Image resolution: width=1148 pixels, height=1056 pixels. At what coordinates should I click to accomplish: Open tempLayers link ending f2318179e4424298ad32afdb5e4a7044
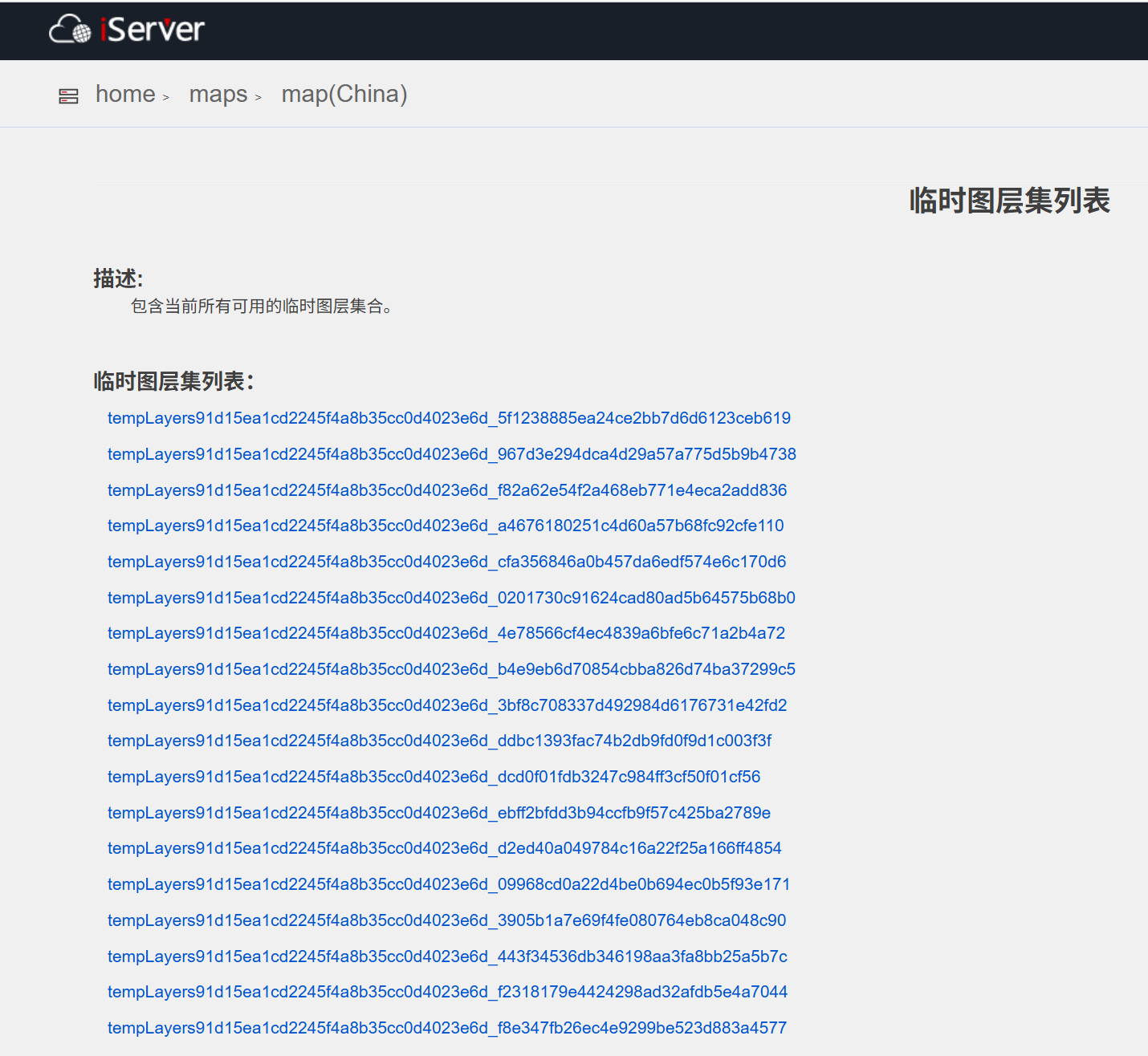pos(447,992)
